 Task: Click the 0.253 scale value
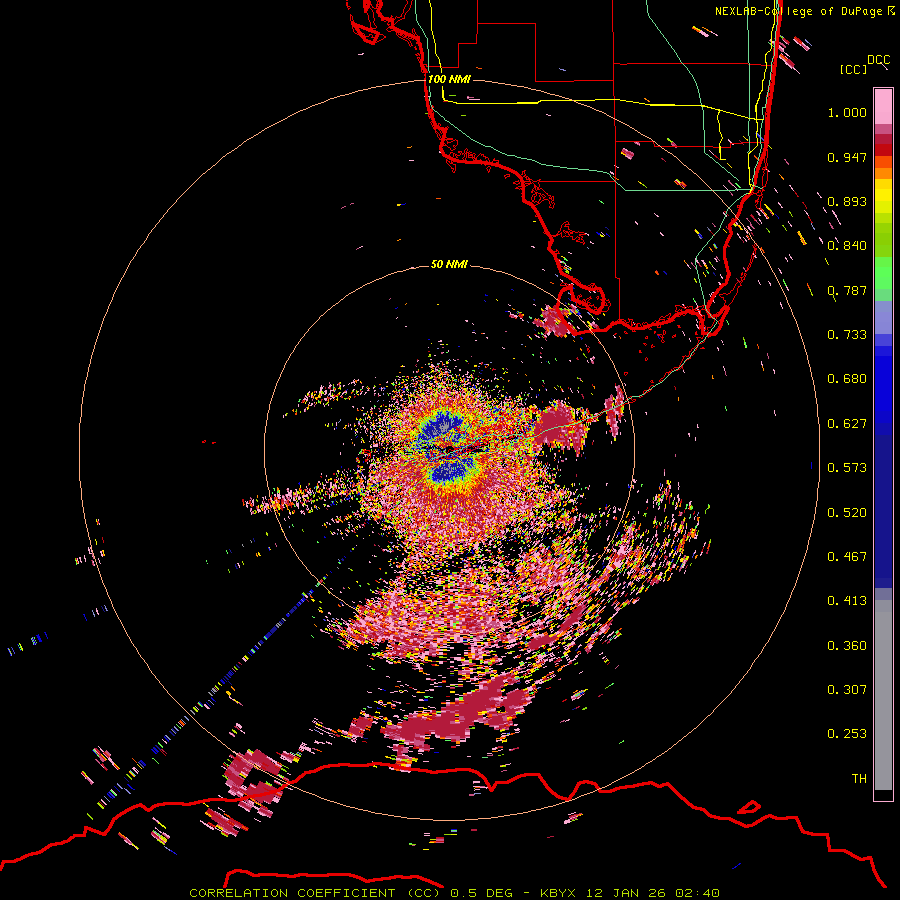(x=847, y=734)
